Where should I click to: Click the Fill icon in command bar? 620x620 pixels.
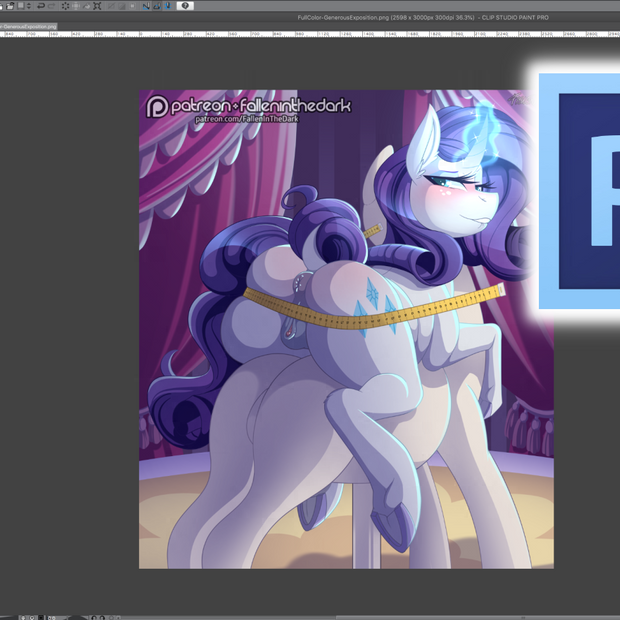click(87, 6)
